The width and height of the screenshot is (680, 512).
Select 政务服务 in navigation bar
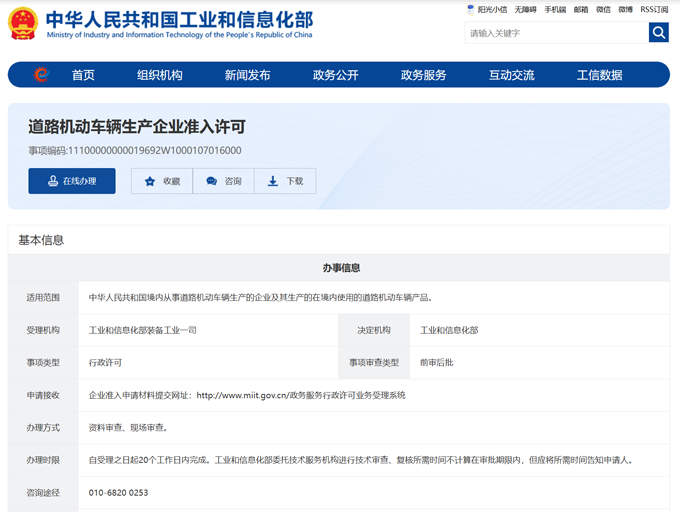424,75
